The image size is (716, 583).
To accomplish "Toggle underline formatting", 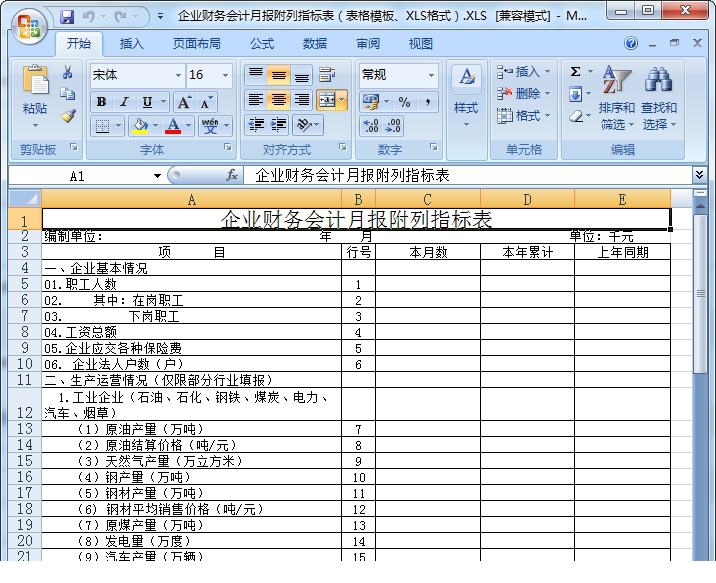I will pos(147,102).
